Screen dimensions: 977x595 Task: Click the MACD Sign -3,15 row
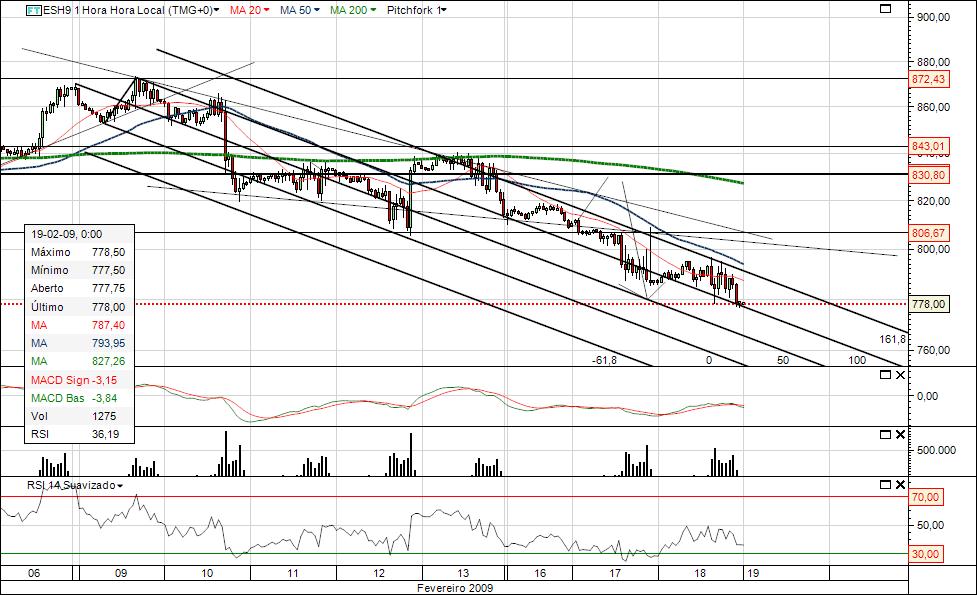[79, 380]
